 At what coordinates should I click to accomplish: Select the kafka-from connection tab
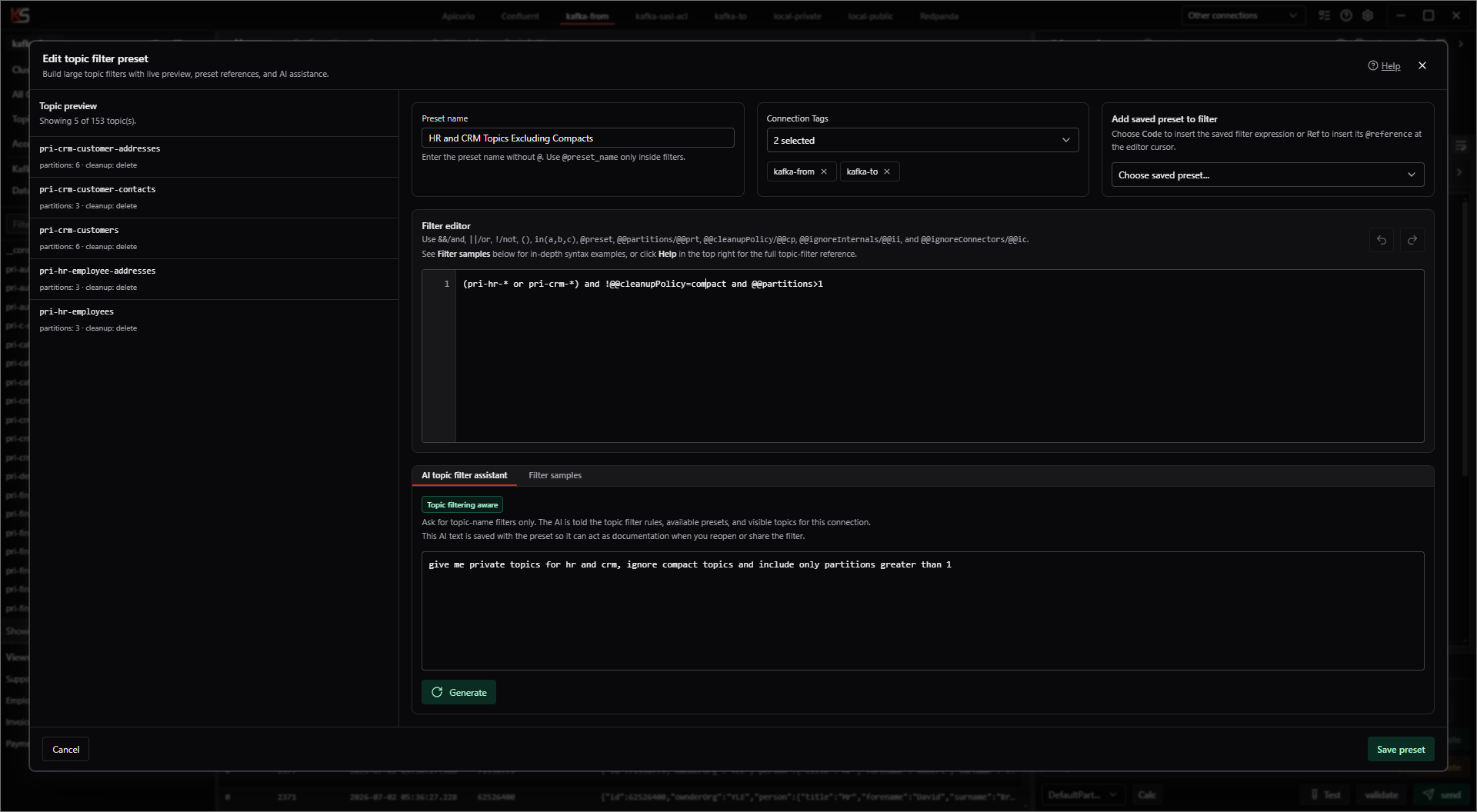[x=587, y=16]
